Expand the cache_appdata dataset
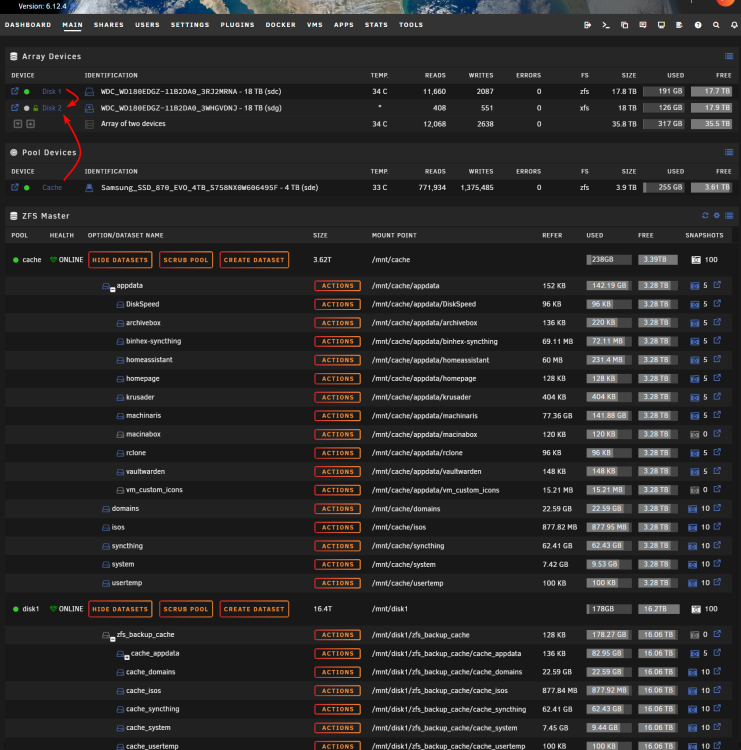The image size is (741, 750). [x=127, y=657]
